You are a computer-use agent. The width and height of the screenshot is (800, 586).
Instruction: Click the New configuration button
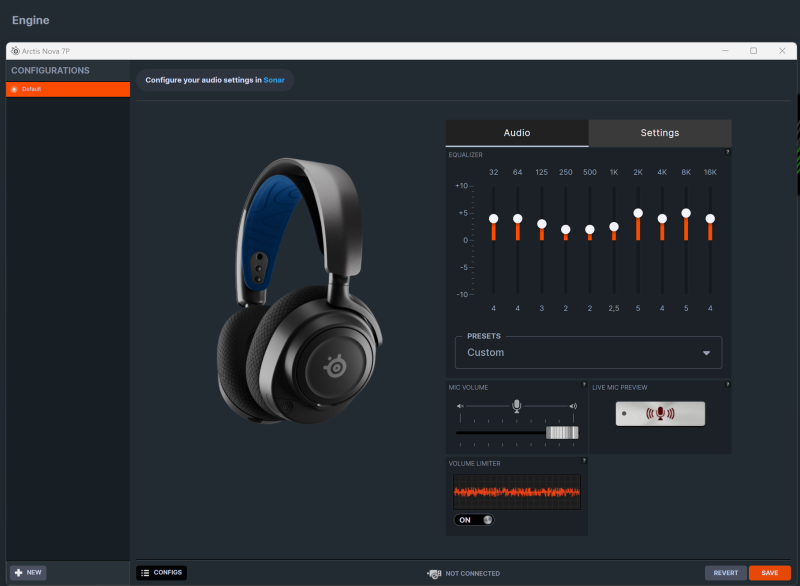pyautogui.click(x=29, y=573)
